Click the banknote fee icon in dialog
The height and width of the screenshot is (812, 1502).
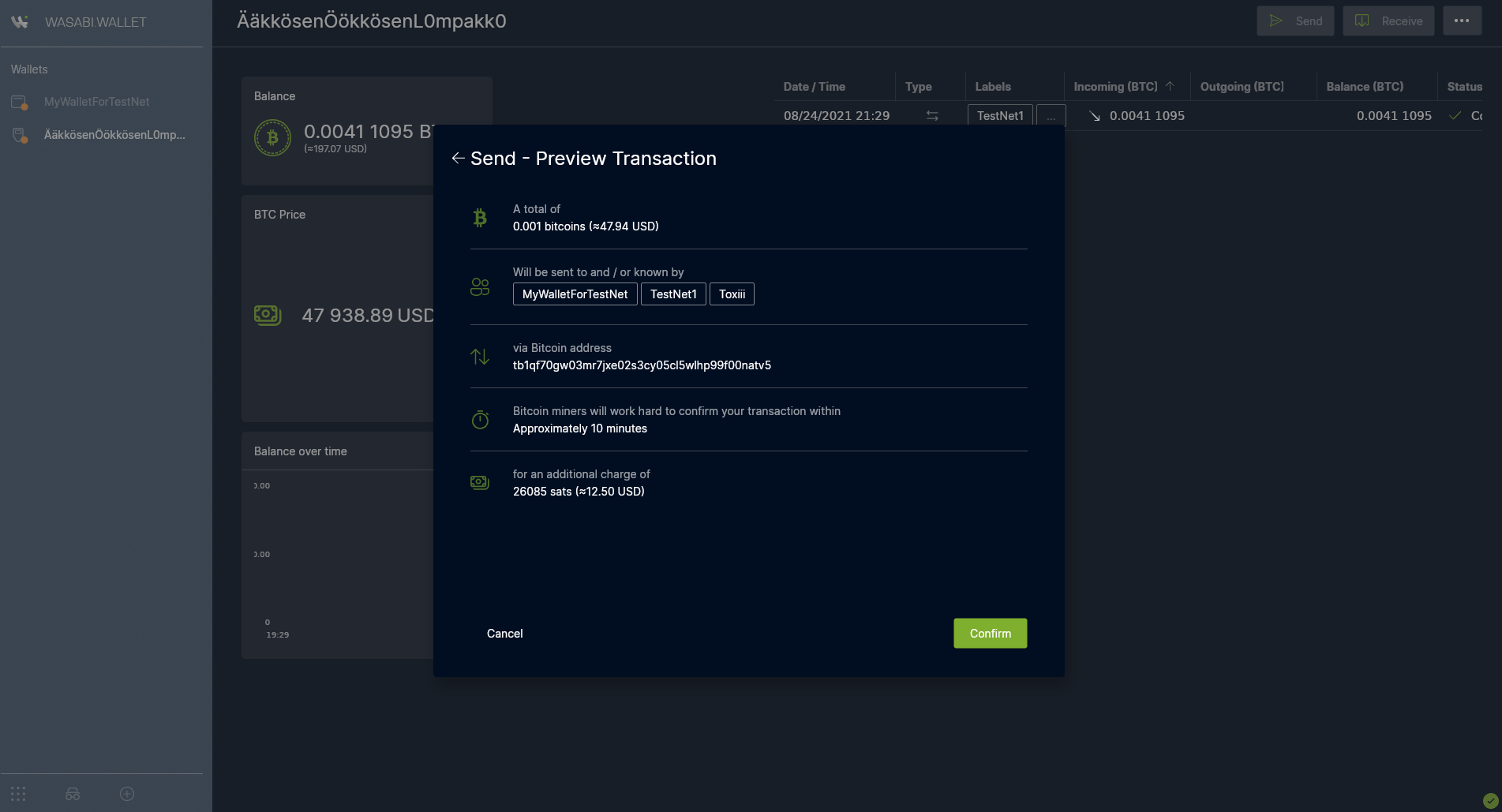(480, 482)
